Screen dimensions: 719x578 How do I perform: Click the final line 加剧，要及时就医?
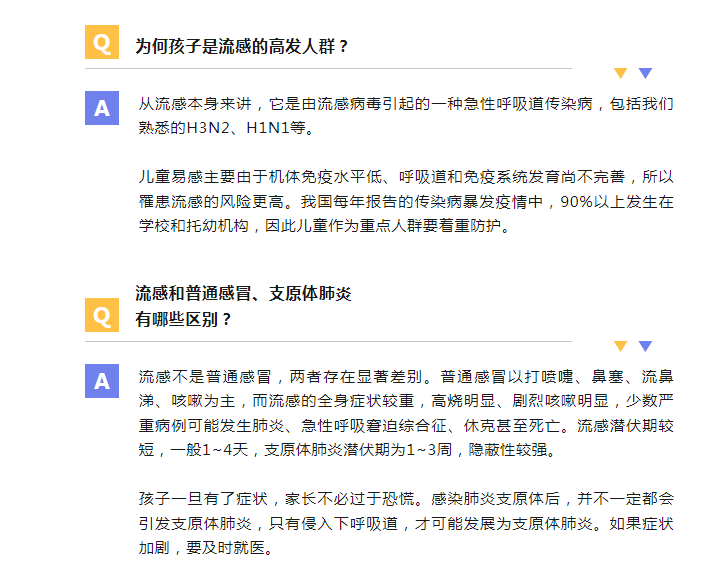tap(206, 548)
